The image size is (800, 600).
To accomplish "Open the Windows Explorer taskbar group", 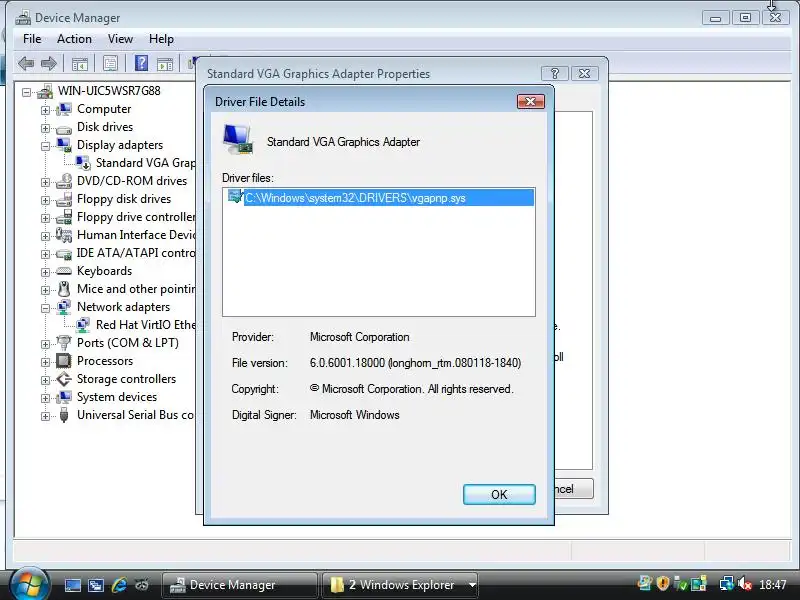I will [x=402, y=585].
